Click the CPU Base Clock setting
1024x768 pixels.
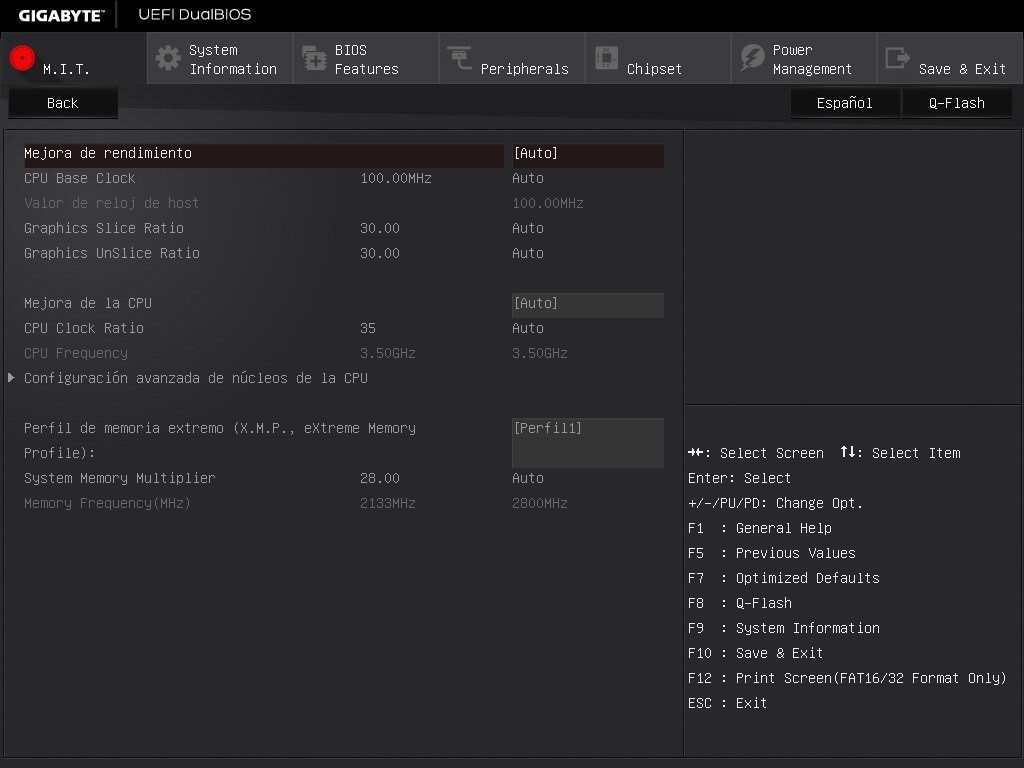pyautogui.click(x=88, y=178)
